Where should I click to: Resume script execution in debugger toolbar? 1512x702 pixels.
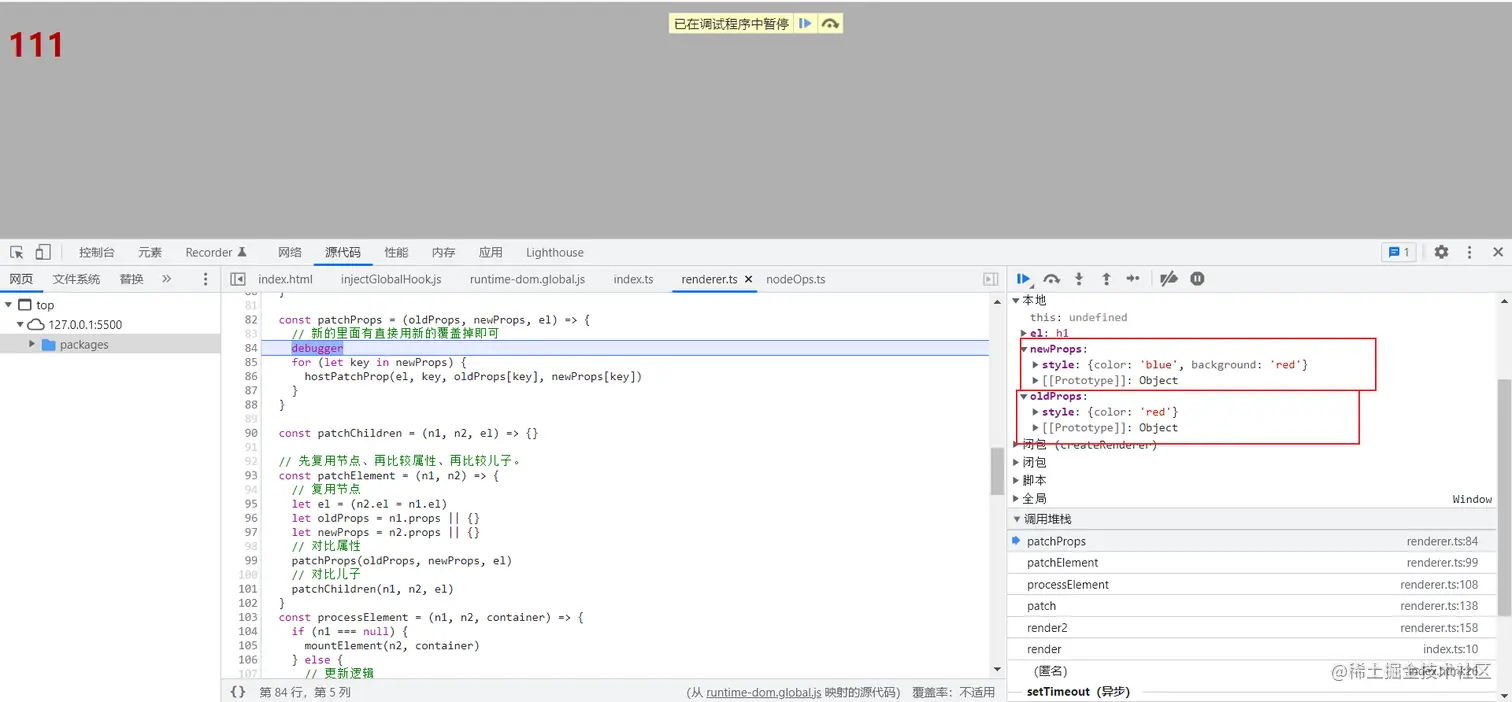tap(1024, 279)
